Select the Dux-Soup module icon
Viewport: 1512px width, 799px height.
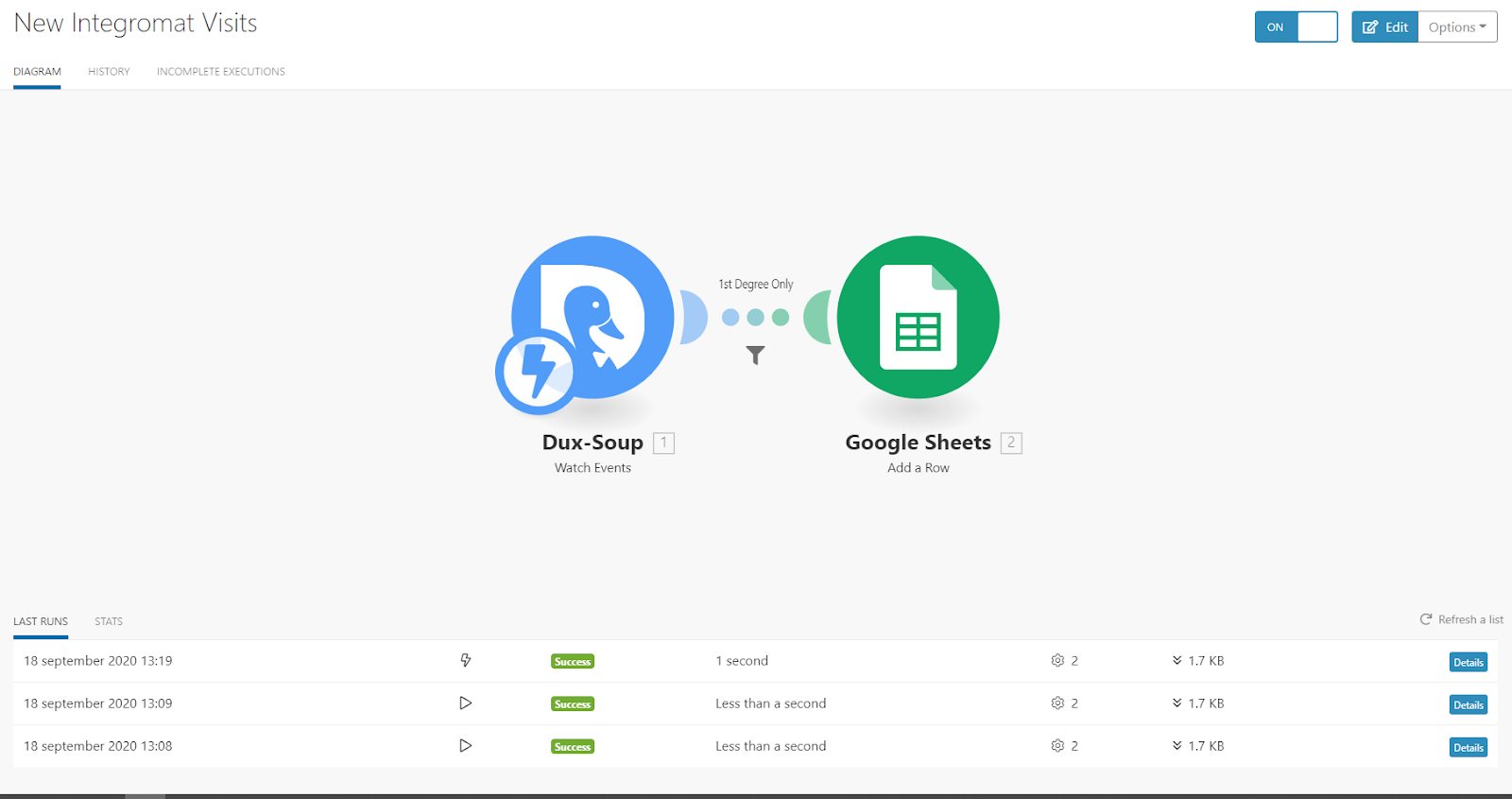tap(593, 317)
